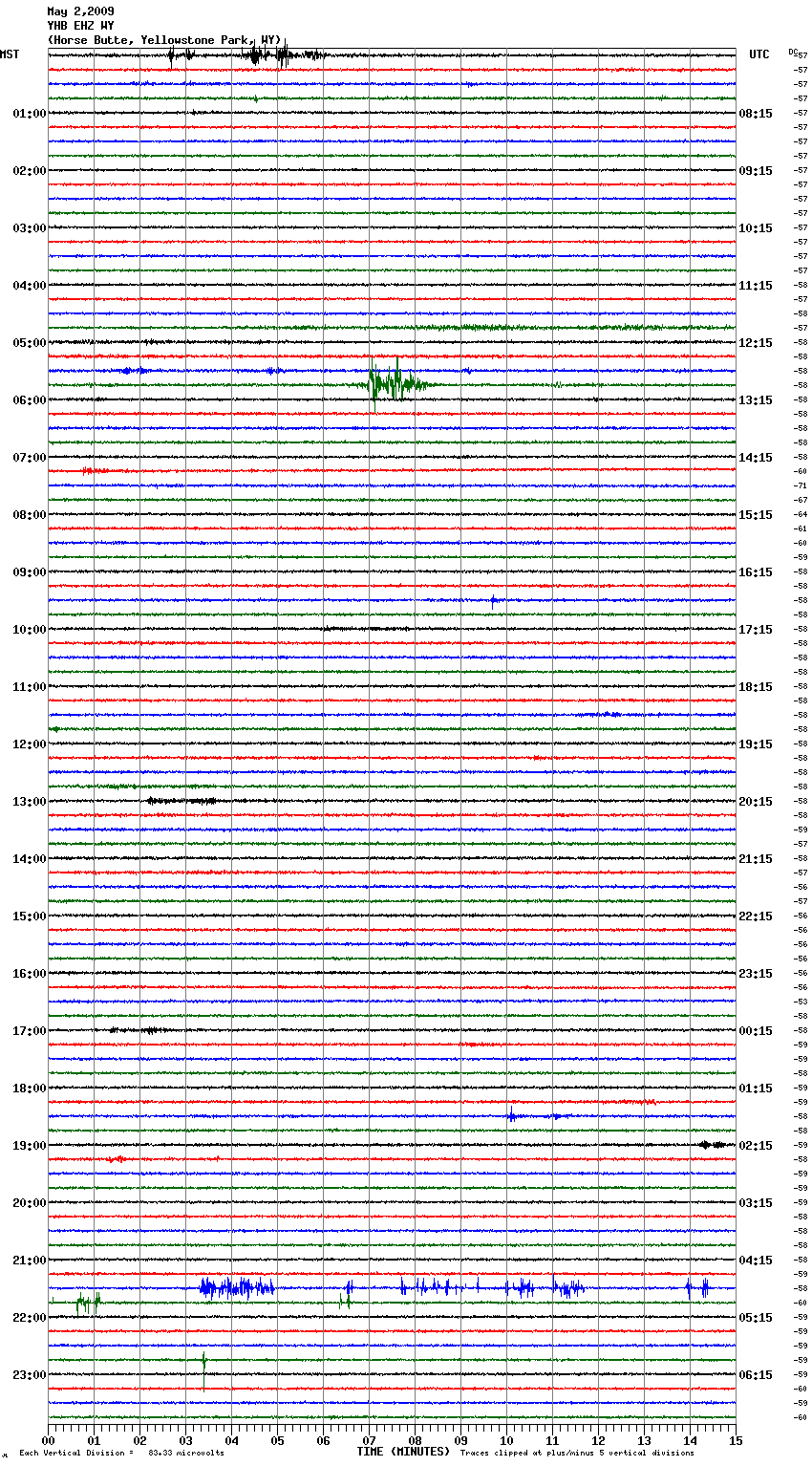Screen dimensions: 812x1466
Task: Select the MST hour label '06:00'
Action: click(30, 399)
